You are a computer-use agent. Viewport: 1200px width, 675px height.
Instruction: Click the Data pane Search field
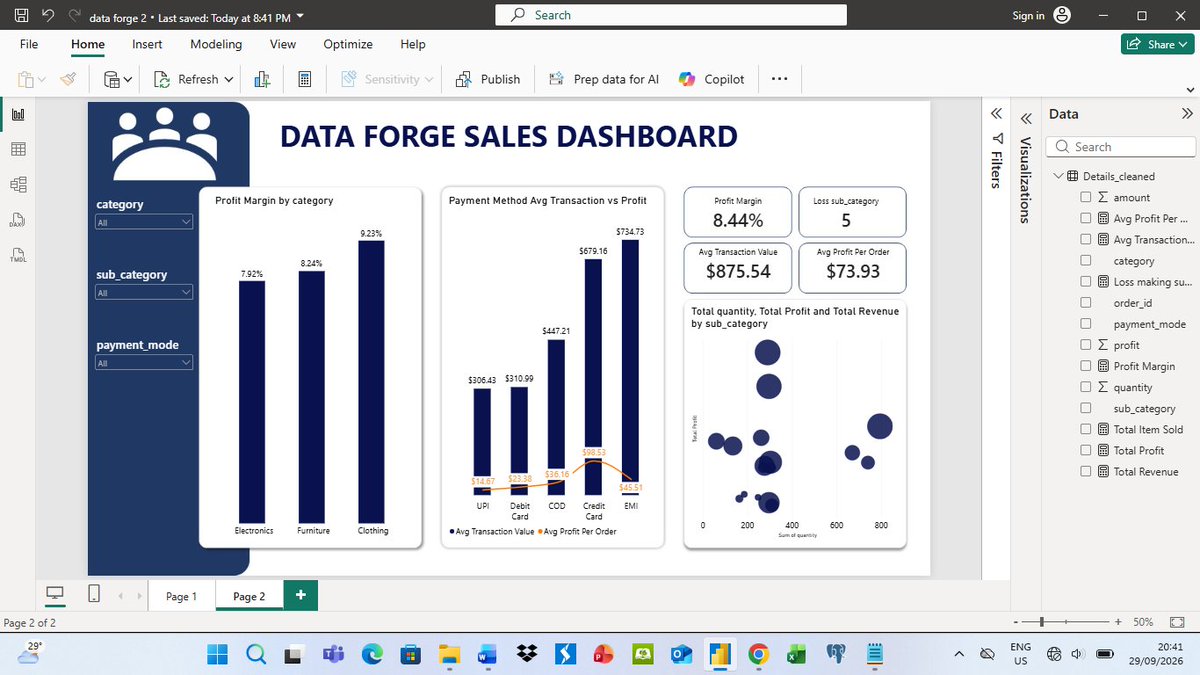pos(1121,146)
